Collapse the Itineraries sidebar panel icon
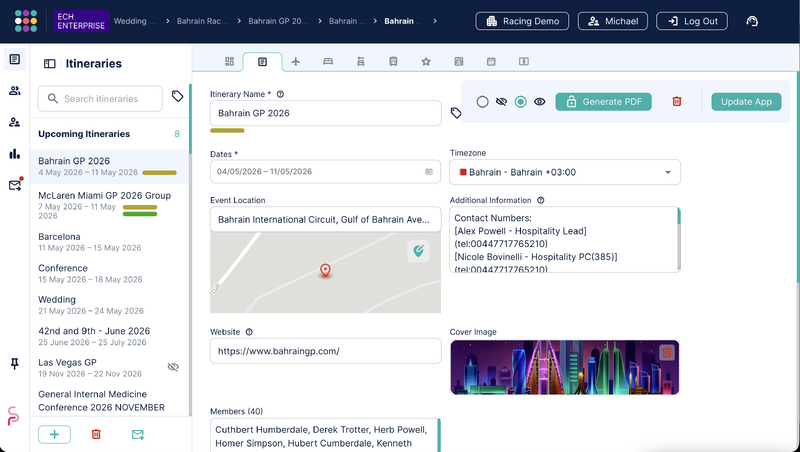This screenshot has height=452, width=800. click(x=49, y=64)
